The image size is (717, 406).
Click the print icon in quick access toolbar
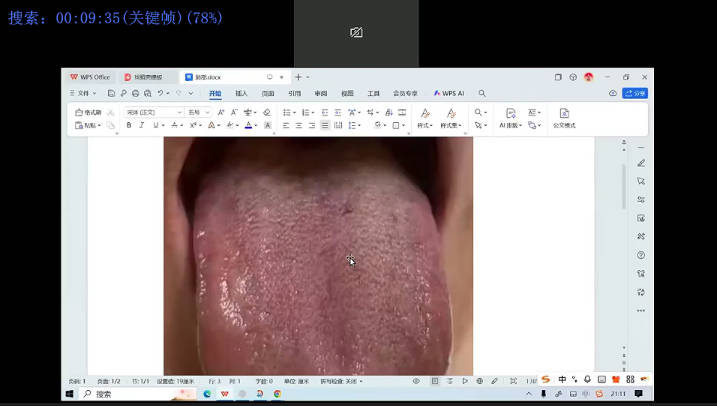tap(135, 93)
